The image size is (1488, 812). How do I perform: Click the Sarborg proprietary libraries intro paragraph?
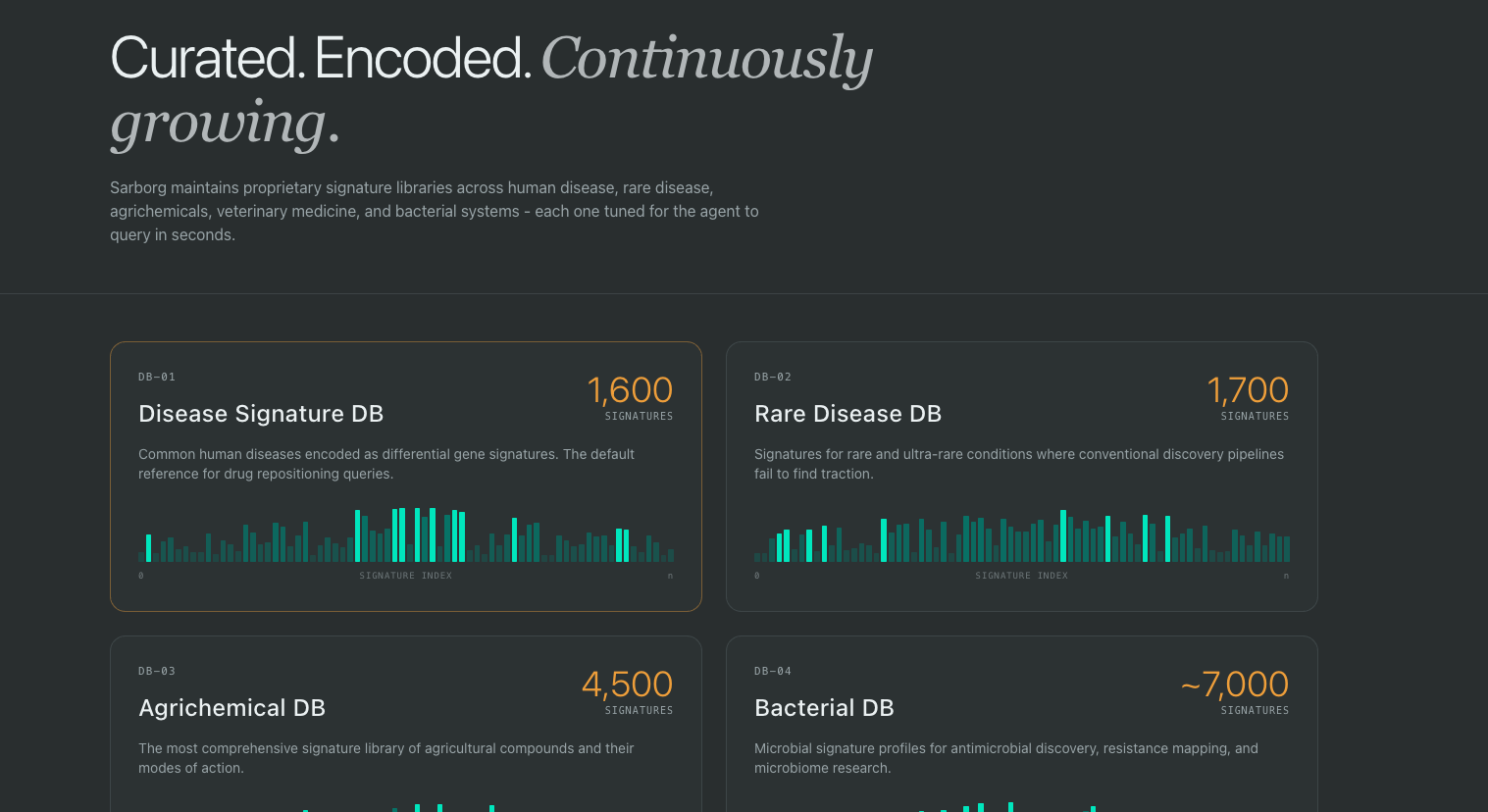tap(435, 211)
